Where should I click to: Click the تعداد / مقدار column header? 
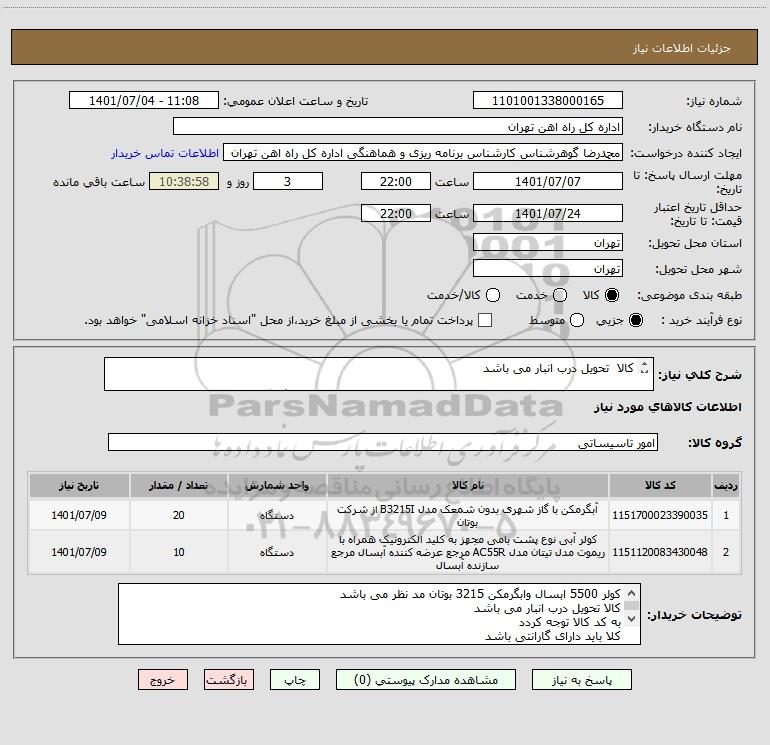coord(179,485)
